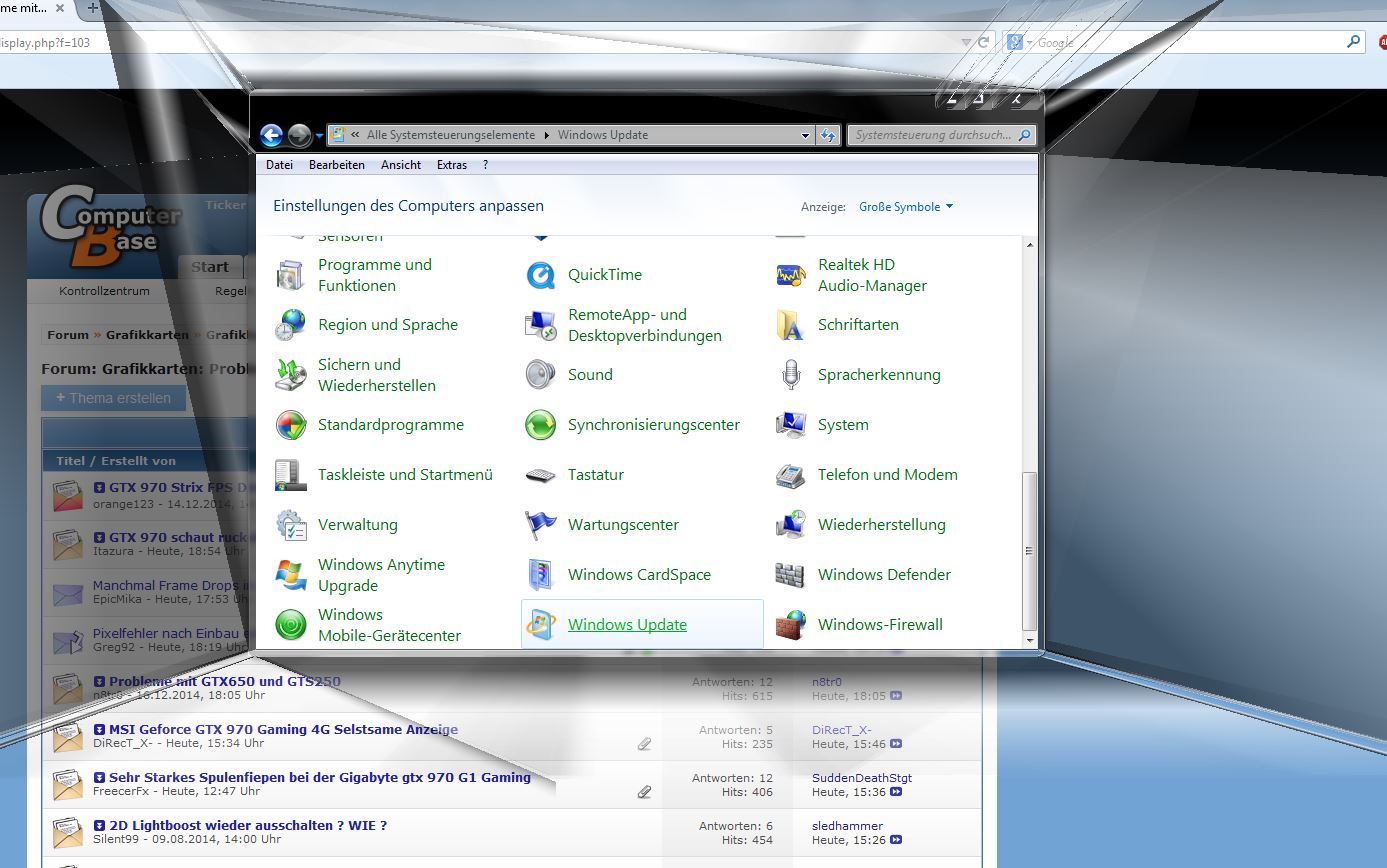Open Windows CardSpace icon
The width and height of the screenshot is (1387, 868).
coord(541,575)
